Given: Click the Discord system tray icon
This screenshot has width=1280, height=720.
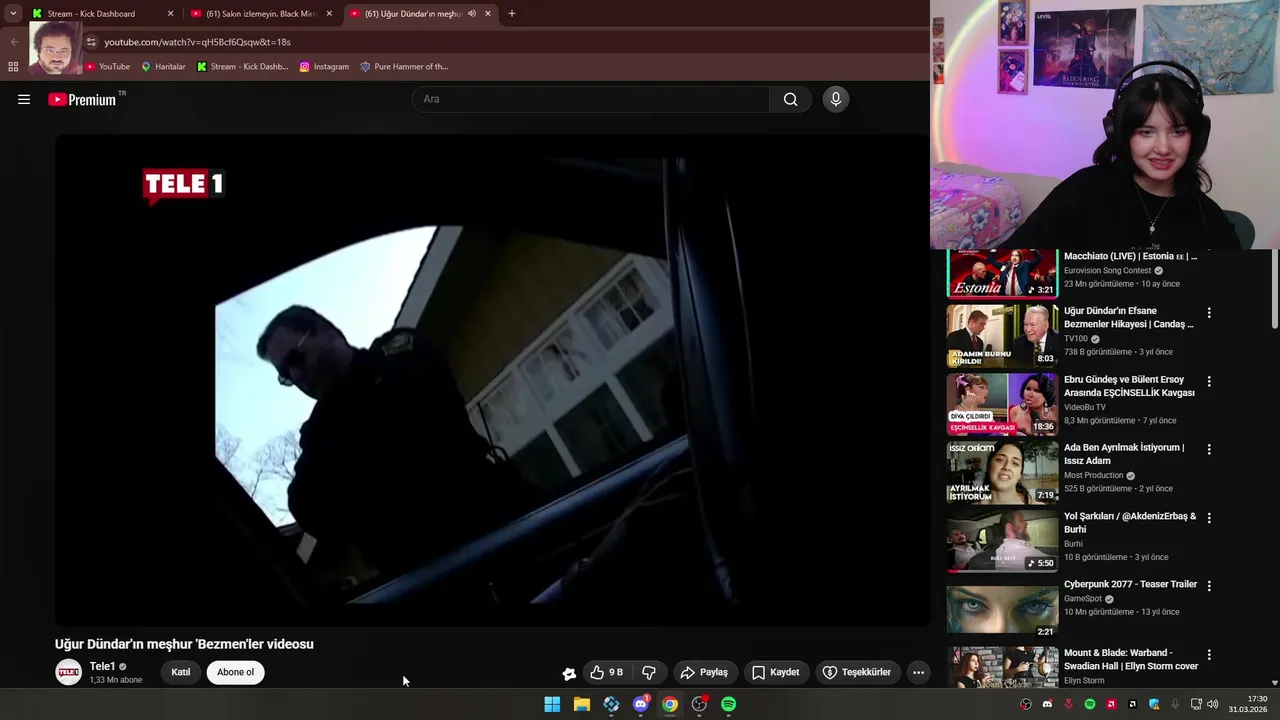Looking at the screenshot, I should point(1047,704).
